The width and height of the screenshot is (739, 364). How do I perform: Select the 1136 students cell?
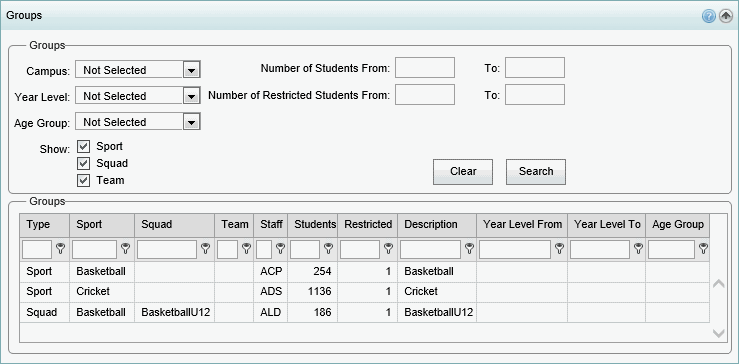(x=312, y=292)
